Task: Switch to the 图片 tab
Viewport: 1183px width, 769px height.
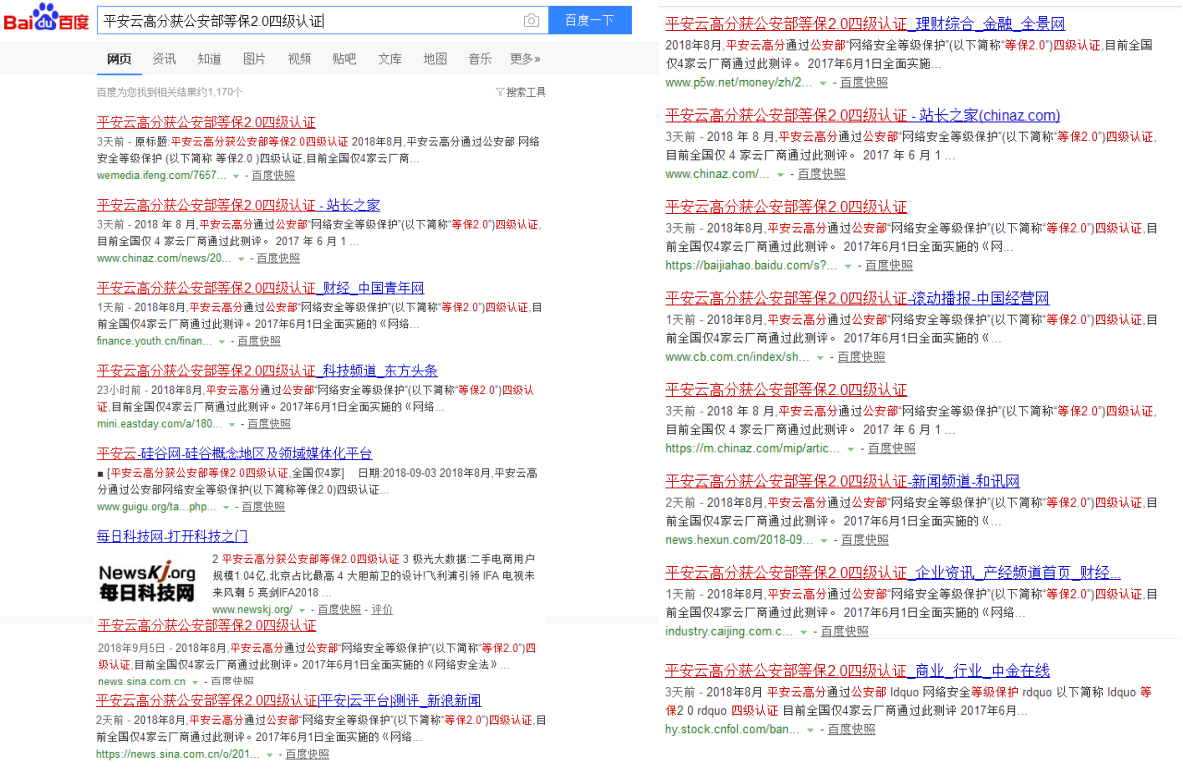Action: pyautogui.click(x=254, y=59)
